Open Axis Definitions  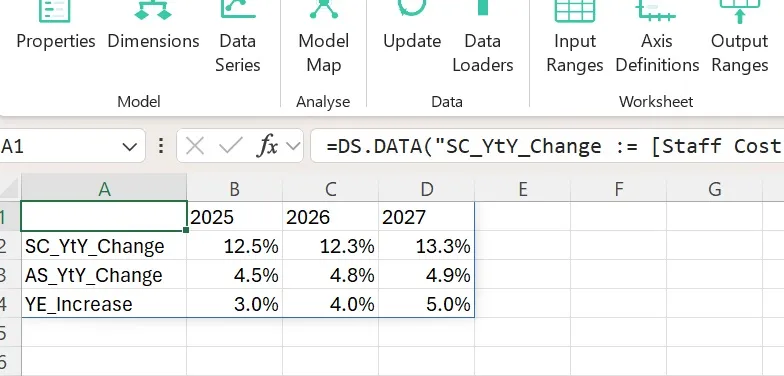click(657, 38)
